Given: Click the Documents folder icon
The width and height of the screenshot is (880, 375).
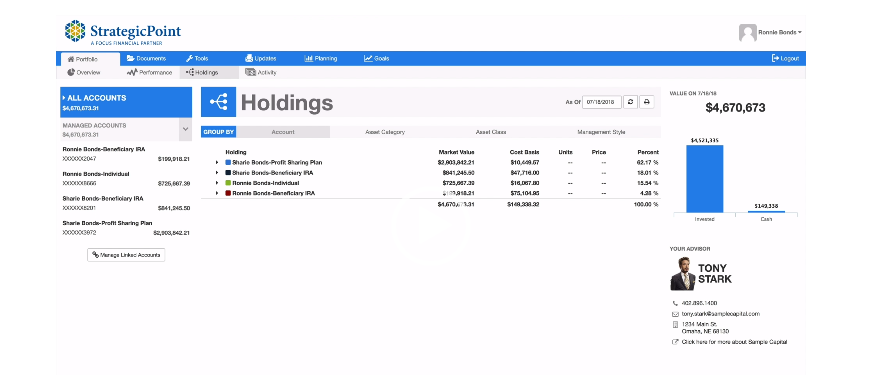Looking at the screenshot, I should coord(130,58).
